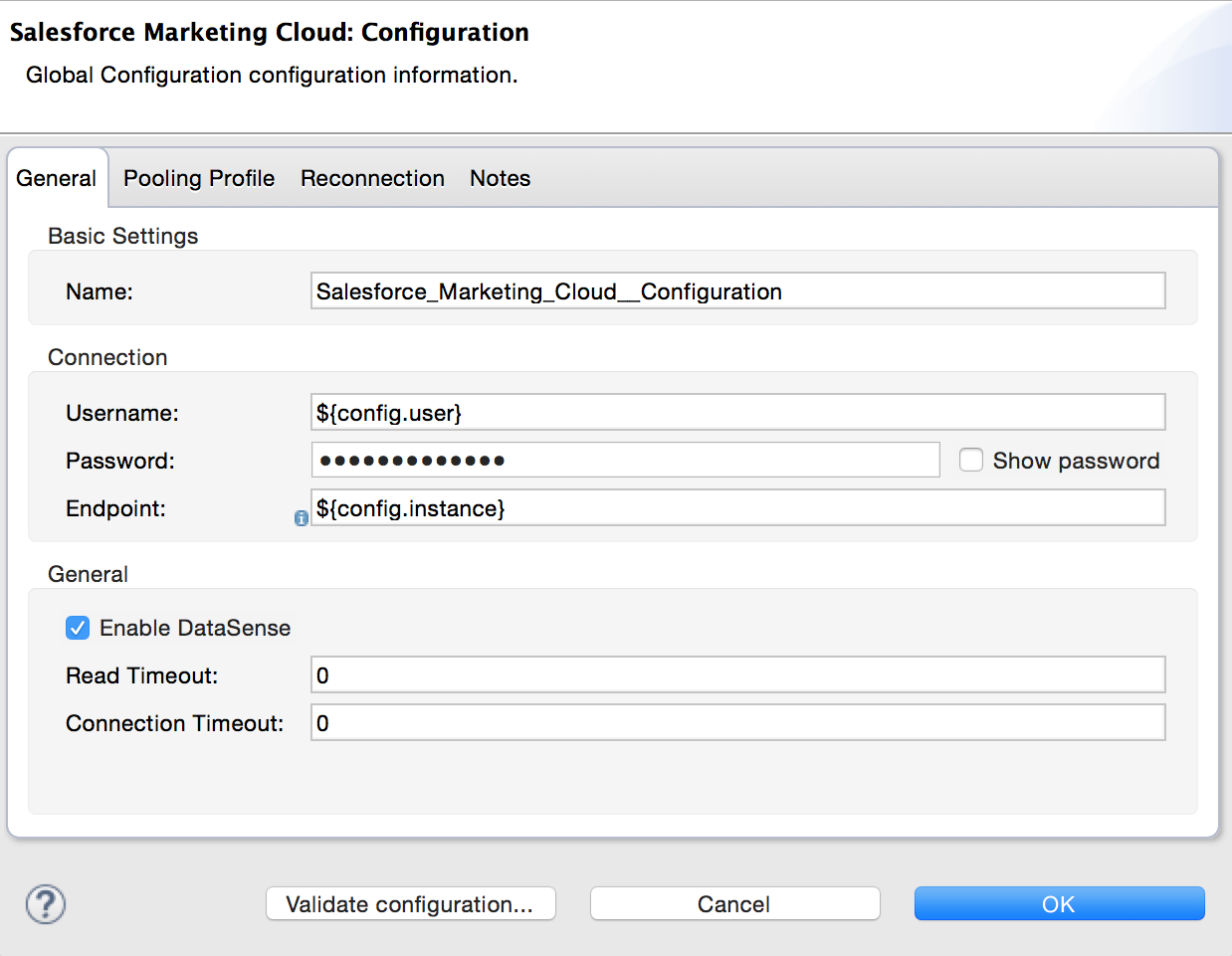The image size is (1232, 956).
Task: Place cursor in the Endpoint field
Action: [x=737, y=508]
